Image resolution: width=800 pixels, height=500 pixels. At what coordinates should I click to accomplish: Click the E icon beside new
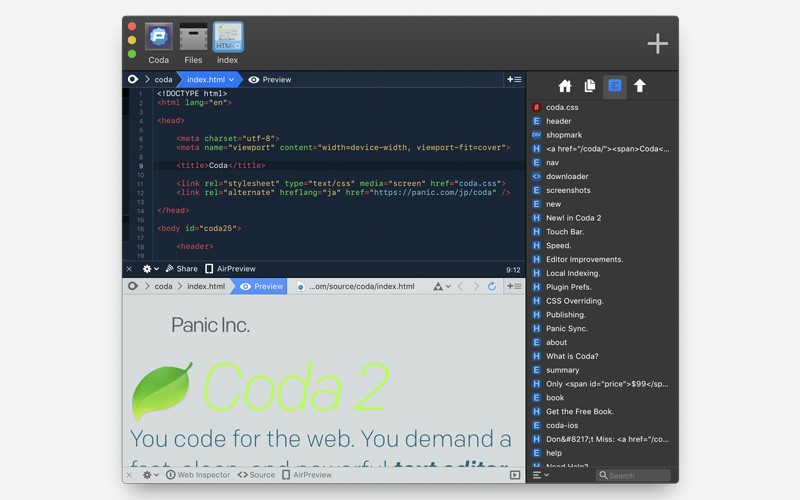click(536, 204)
